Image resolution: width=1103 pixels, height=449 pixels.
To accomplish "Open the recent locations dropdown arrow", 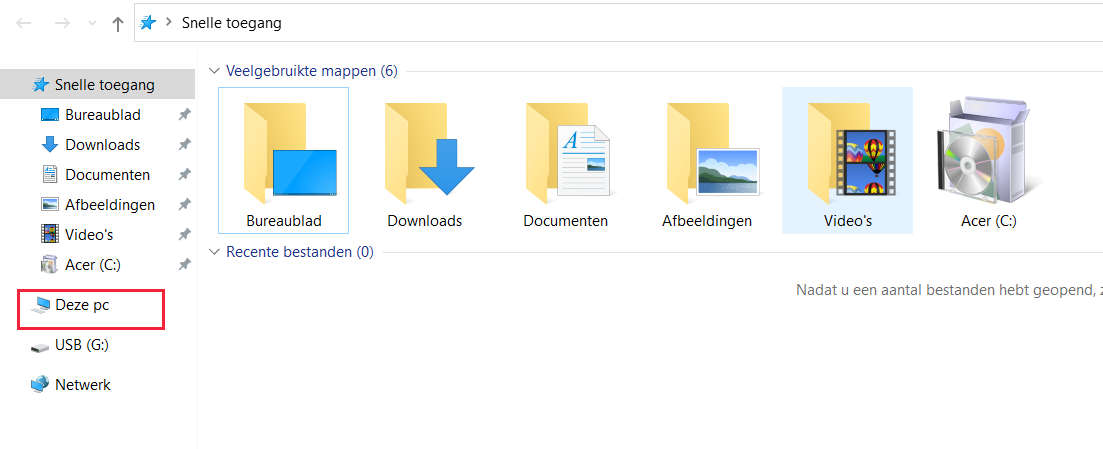I will (x=91, y=23).
